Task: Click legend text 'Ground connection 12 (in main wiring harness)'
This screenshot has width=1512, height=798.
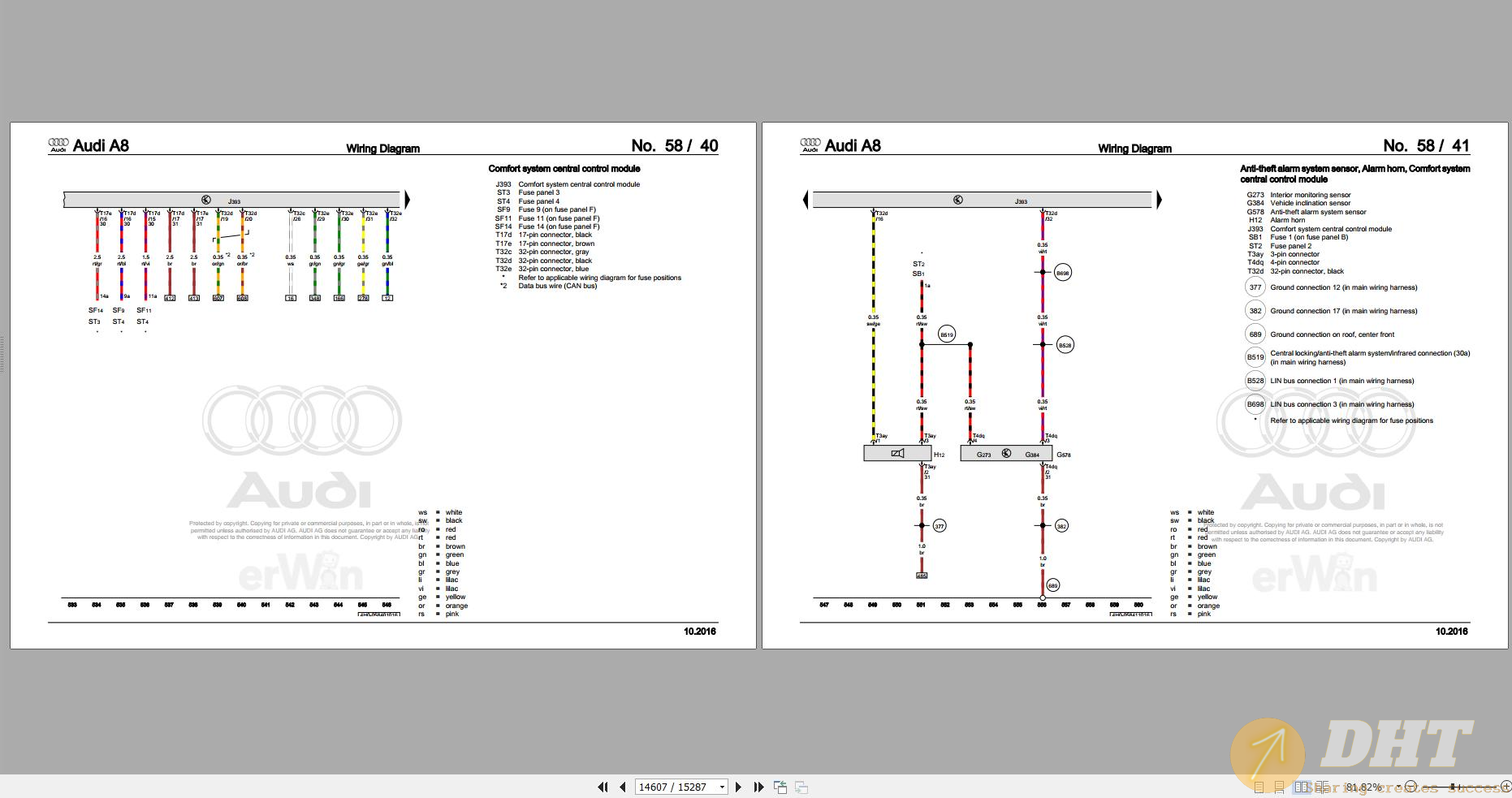Action: click(x=1344, y=287)
